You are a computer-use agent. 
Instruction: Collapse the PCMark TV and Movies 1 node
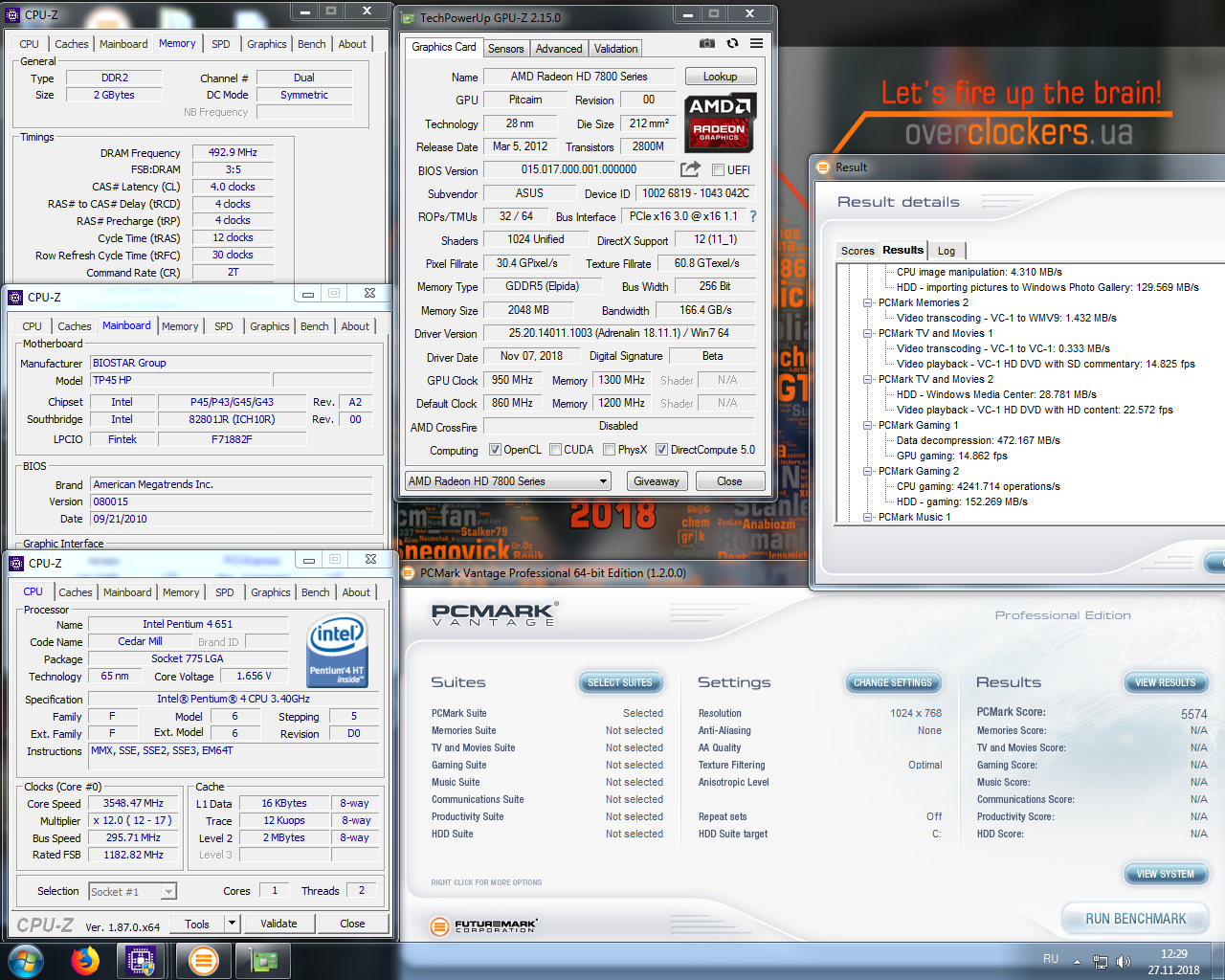[x=867, y=333]
